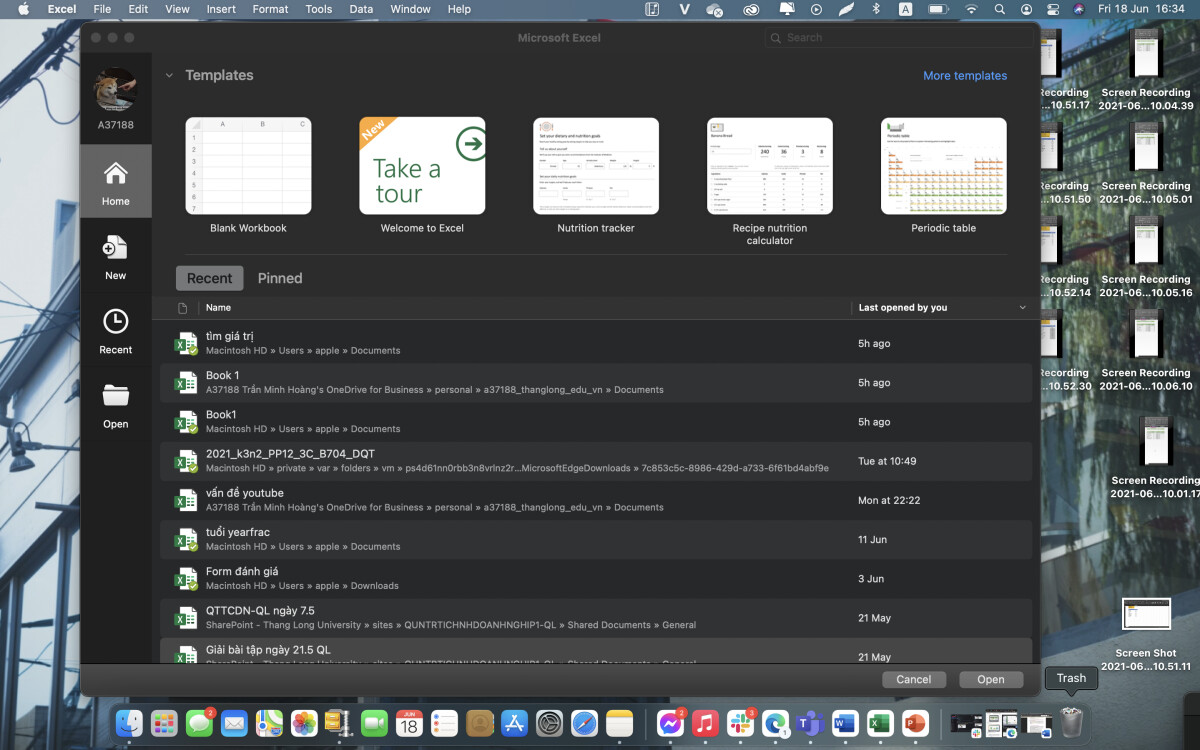Sort files by the Name column header
Viewport: 1200px width, 750px height.
pos(218,308)
